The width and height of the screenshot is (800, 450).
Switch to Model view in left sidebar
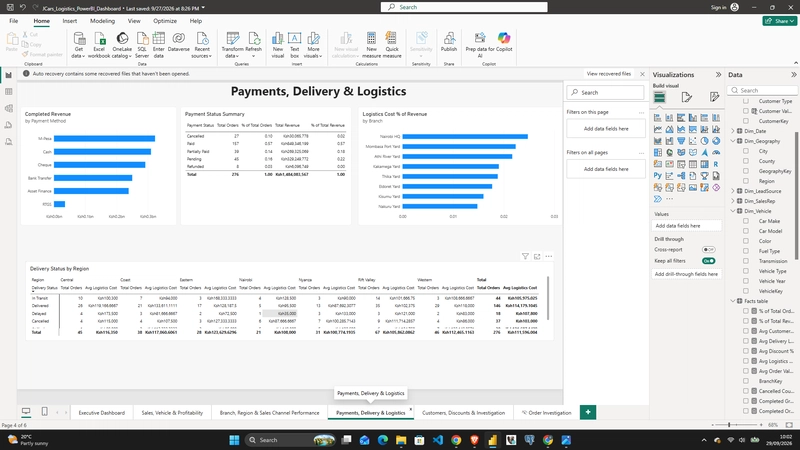click(8, 108)
